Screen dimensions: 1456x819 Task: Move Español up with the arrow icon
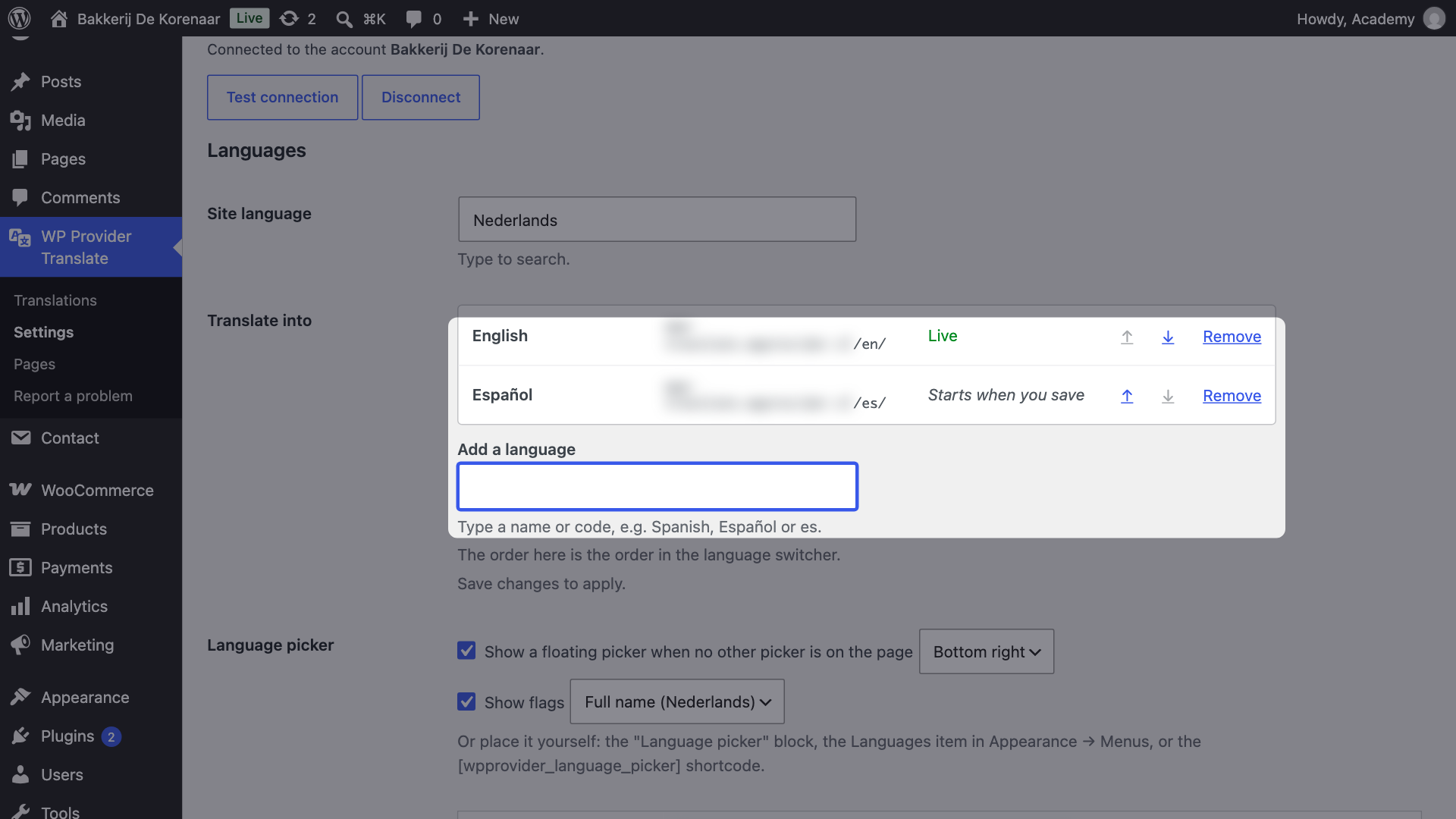(x=1127, y=396)
